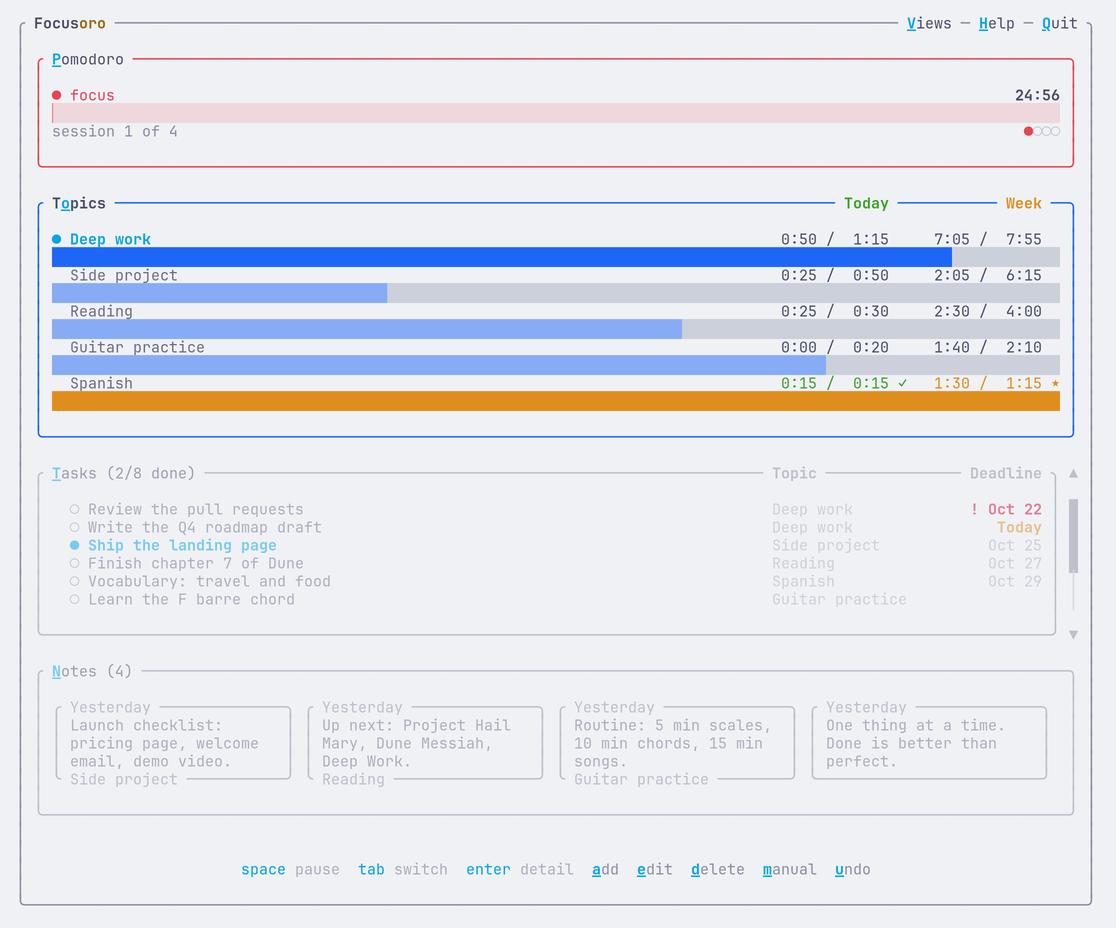Viewport: 1116px width, 928px height.
Task: Toggle 'Ship the landing page' task circle
Action: (x=75, y=545)
